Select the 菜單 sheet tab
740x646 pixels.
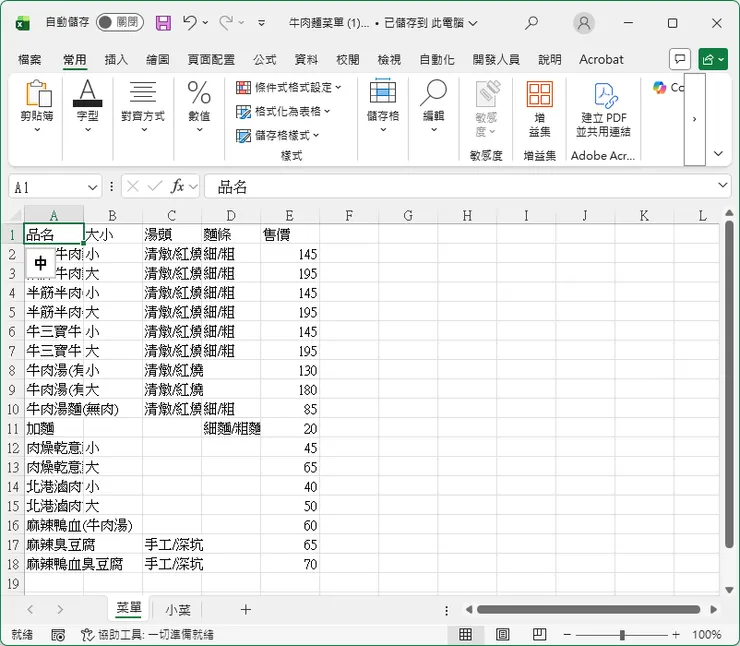[129, 608]
